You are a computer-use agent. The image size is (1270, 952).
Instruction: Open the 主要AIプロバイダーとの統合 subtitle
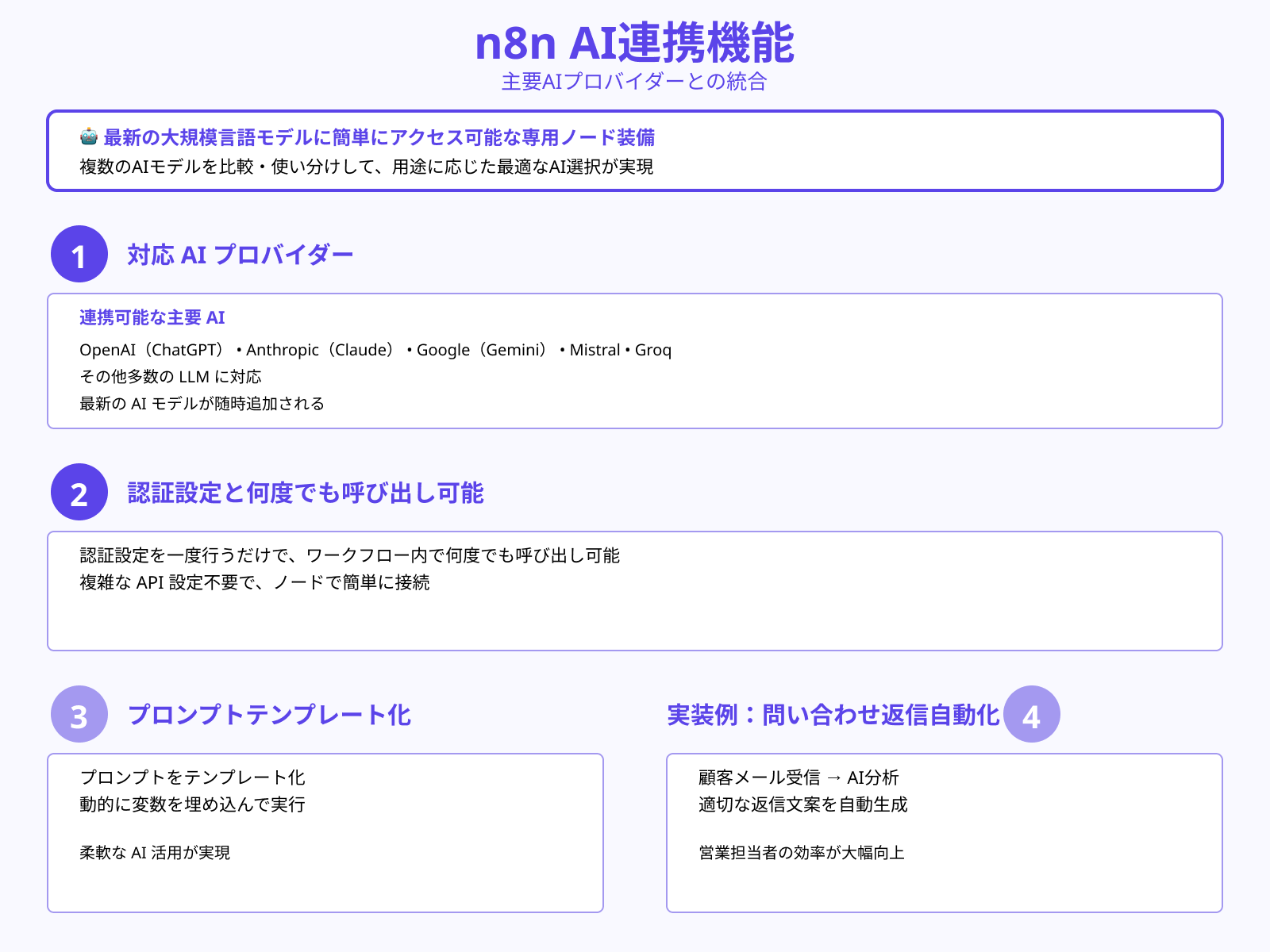pos(635,81)
